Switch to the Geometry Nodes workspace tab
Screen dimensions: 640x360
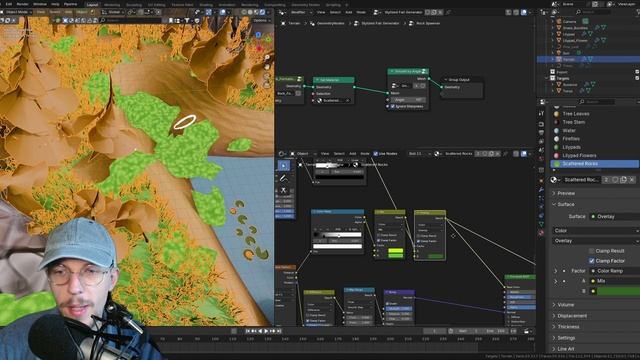(306, 5)
